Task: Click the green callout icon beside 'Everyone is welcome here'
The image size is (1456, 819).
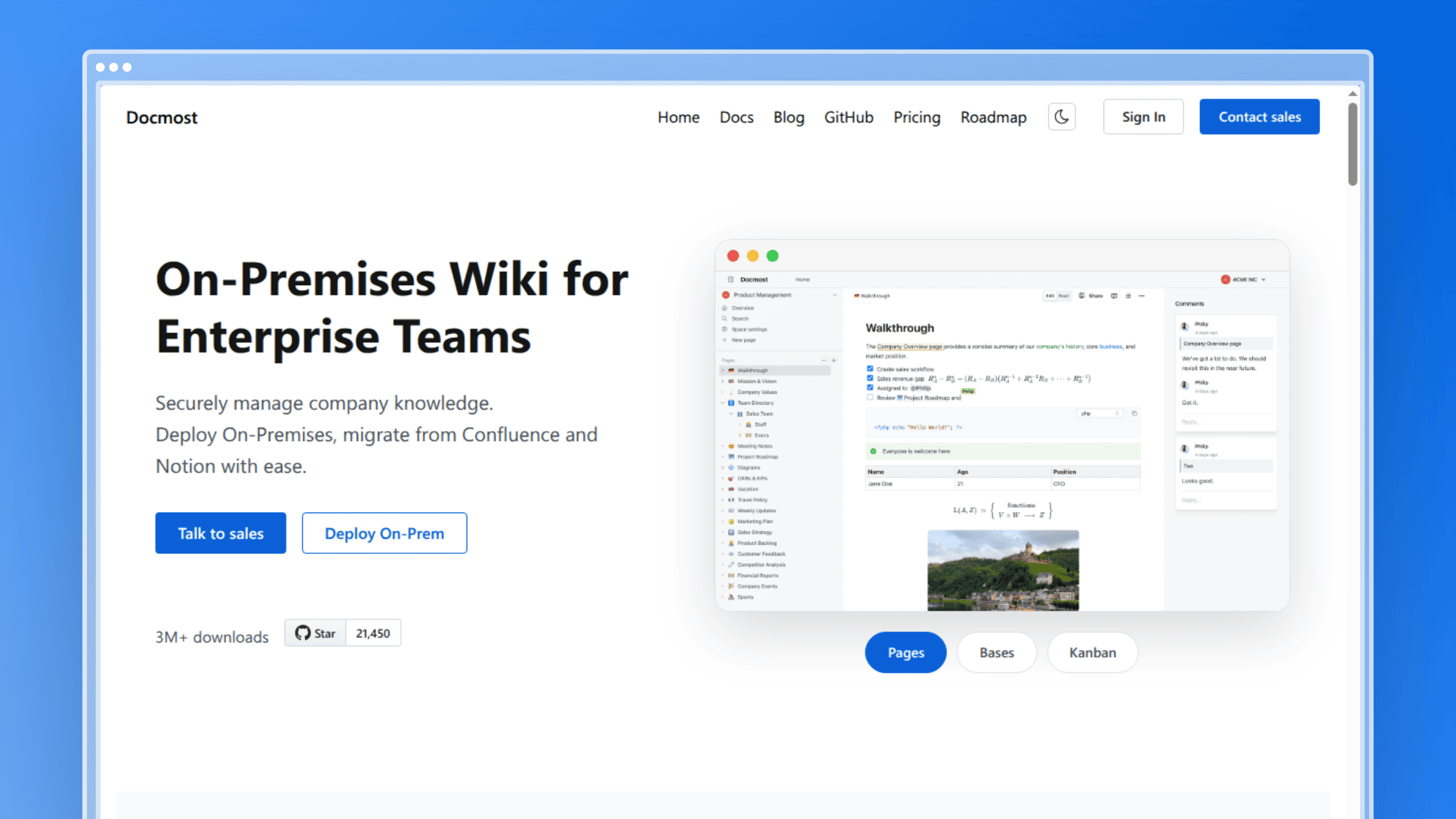Action: point(874,451)
